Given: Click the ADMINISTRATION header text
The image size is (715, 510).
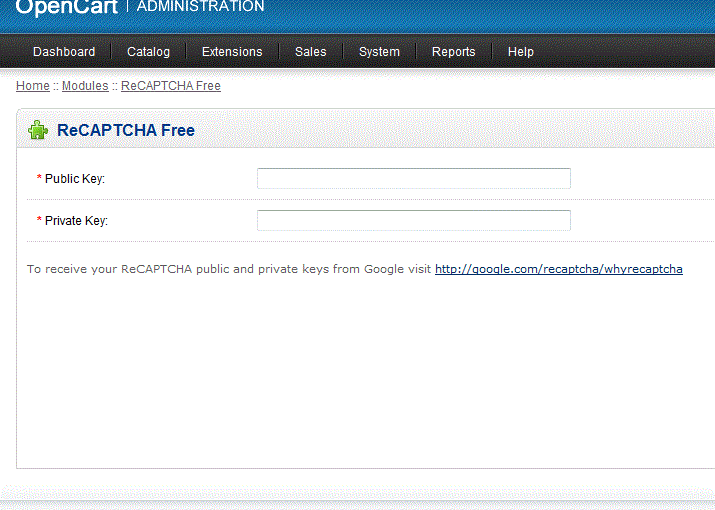Looking at the screenshot, I should tap(200, 7).
